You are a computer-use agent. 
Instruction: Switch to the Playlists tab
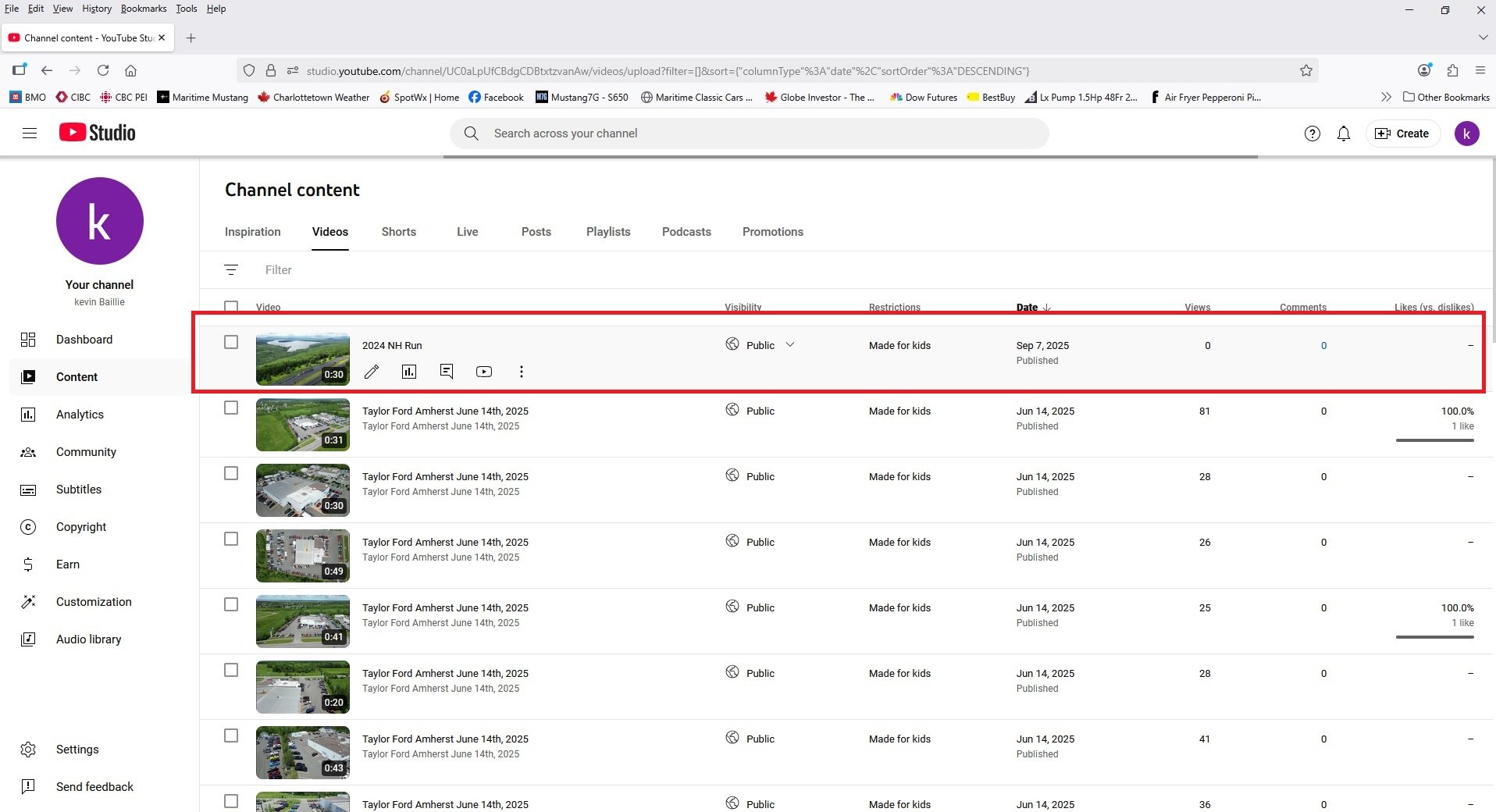pos(608,232)
